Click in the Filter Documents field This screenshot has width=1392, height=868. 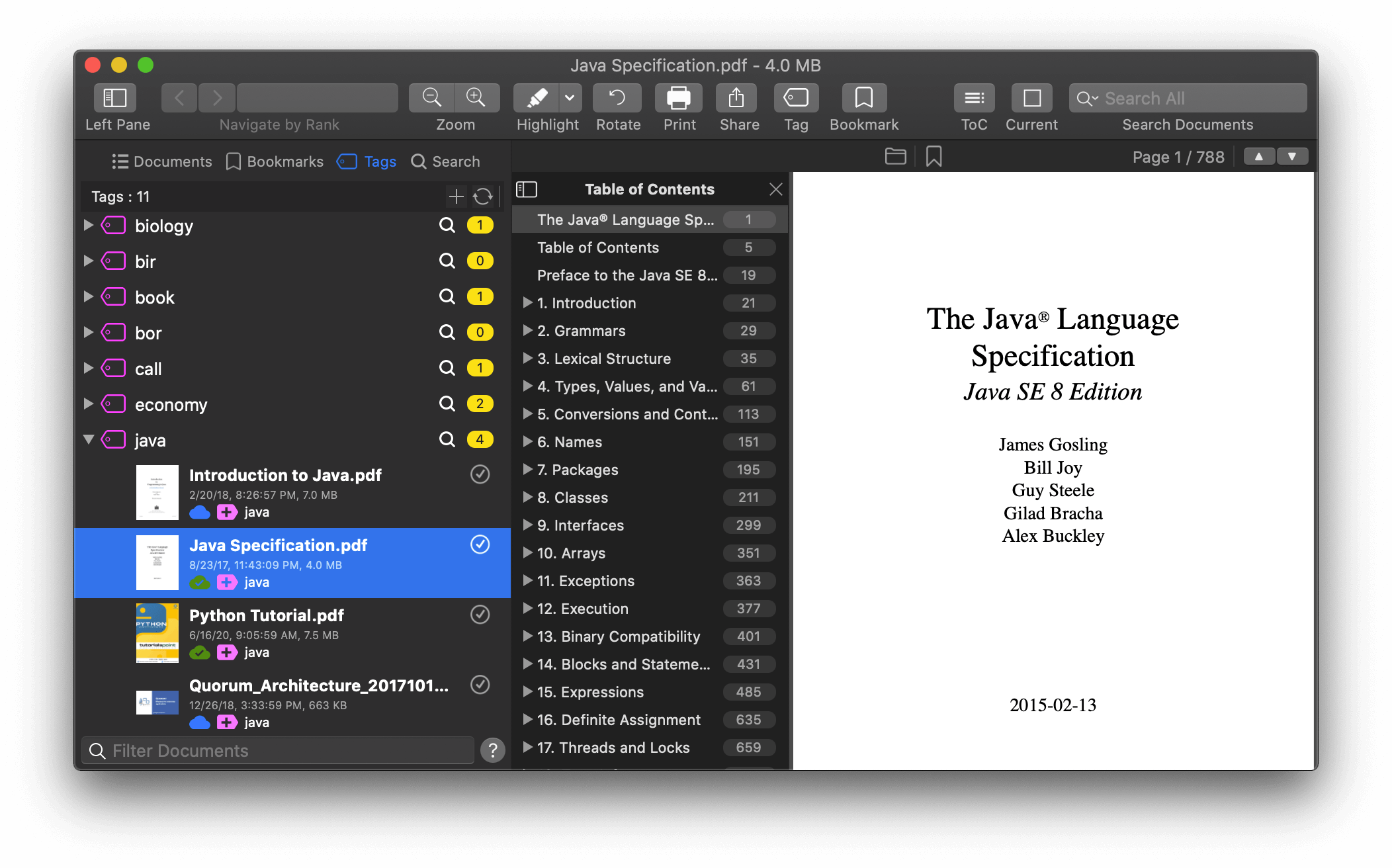[x=278, y=750]
